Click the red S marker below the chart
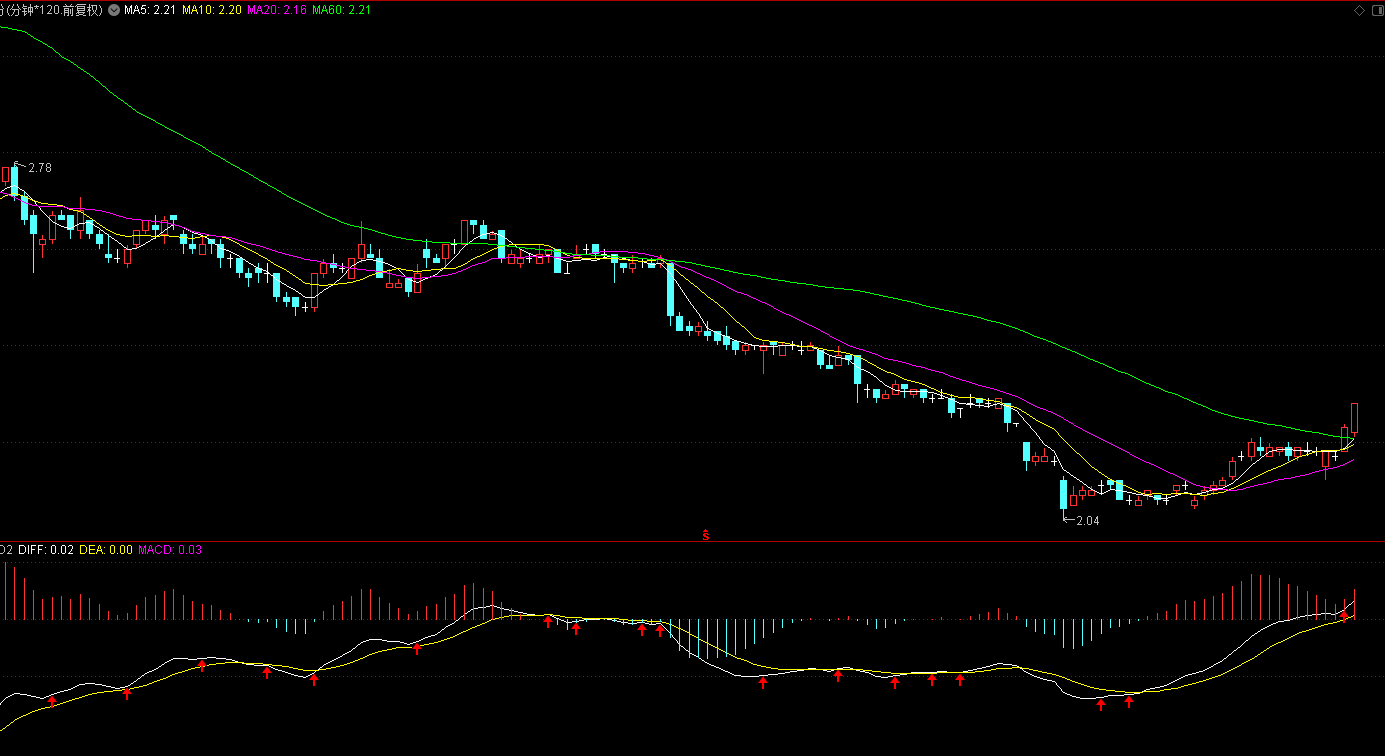1385x756 pixels. click(x=705, y=535)
